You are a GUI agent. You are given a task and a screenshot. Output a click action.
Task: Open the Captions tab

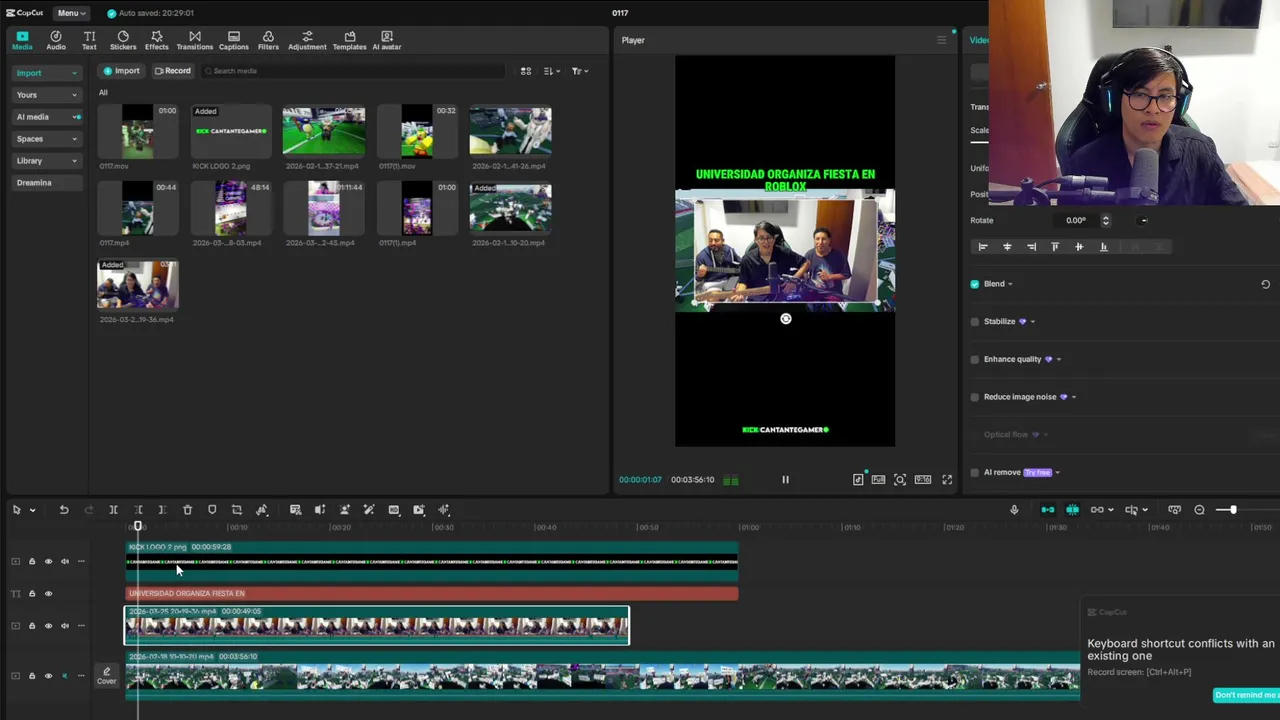[233, 40]
